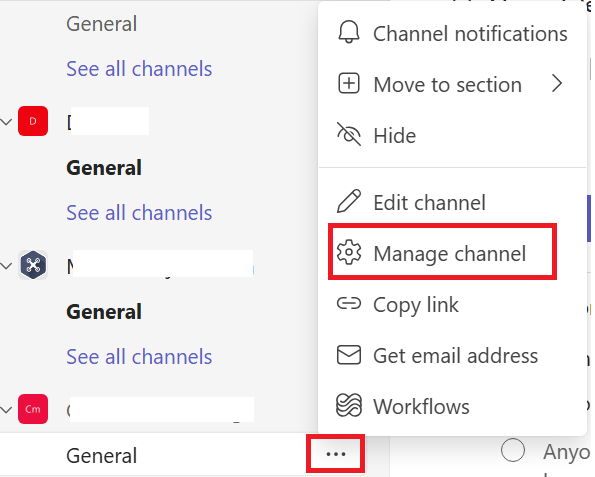Click the envelope Get email address icon

[349, 355]
